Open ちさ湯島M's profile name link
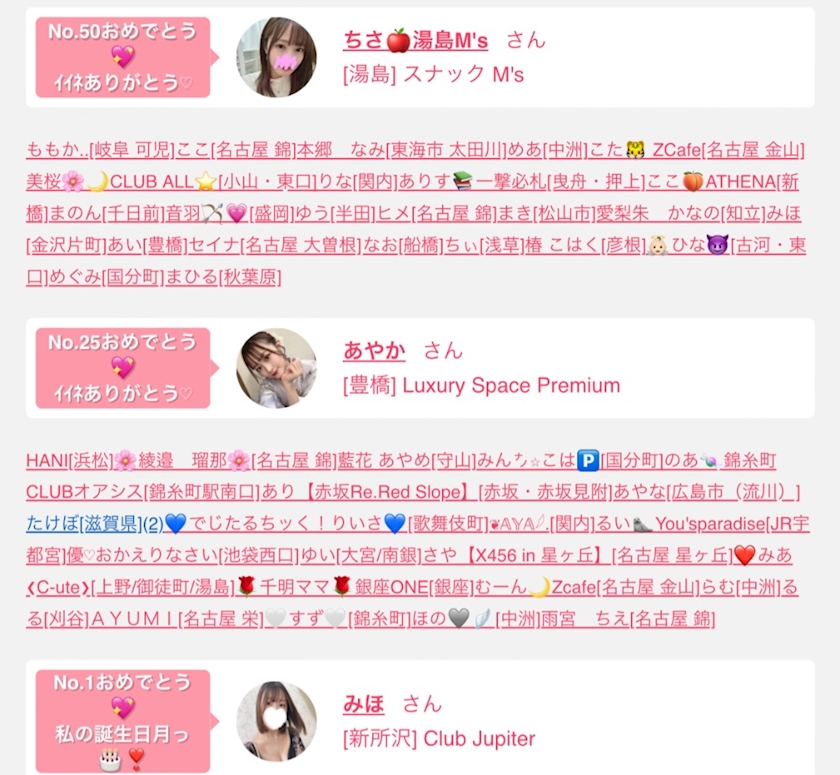840x775 pixels. point(415,40)
